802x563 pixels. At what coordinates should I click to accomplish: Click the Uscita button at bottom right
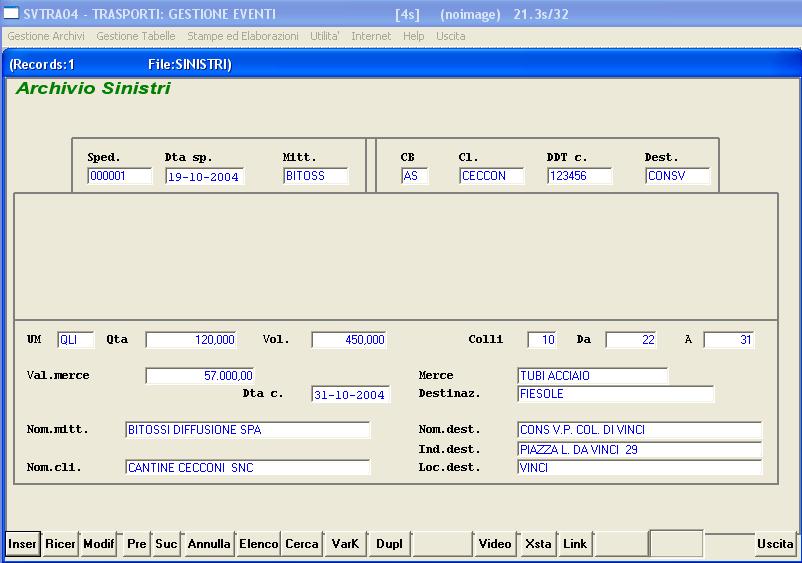(775, 544)
